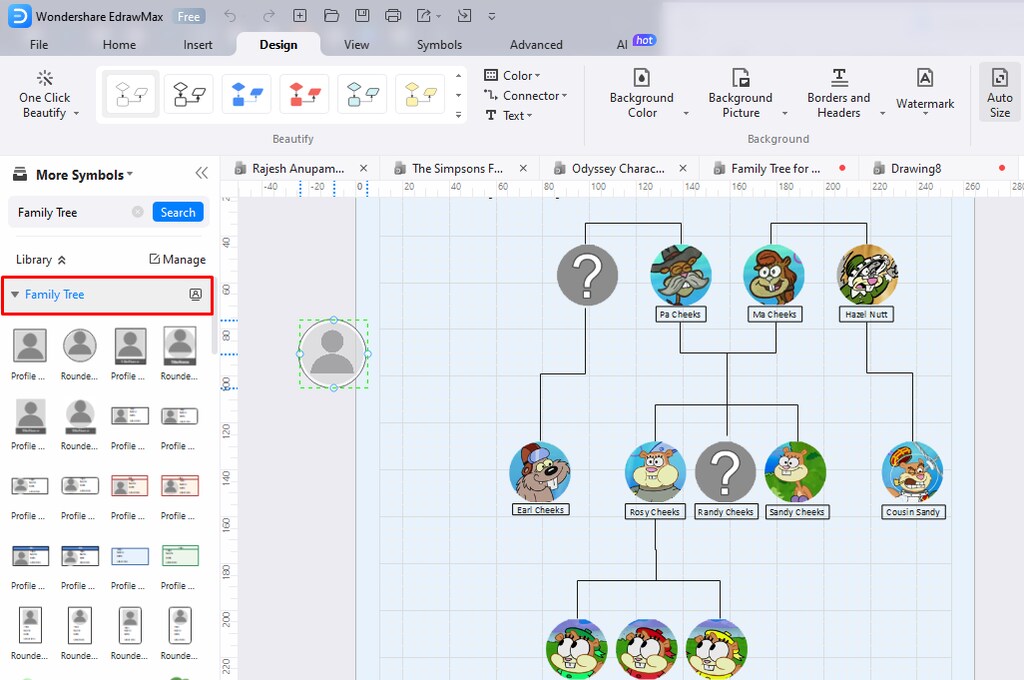Collapse the symbols side panel
This screenshot has height=680, width=1024.
201,173
